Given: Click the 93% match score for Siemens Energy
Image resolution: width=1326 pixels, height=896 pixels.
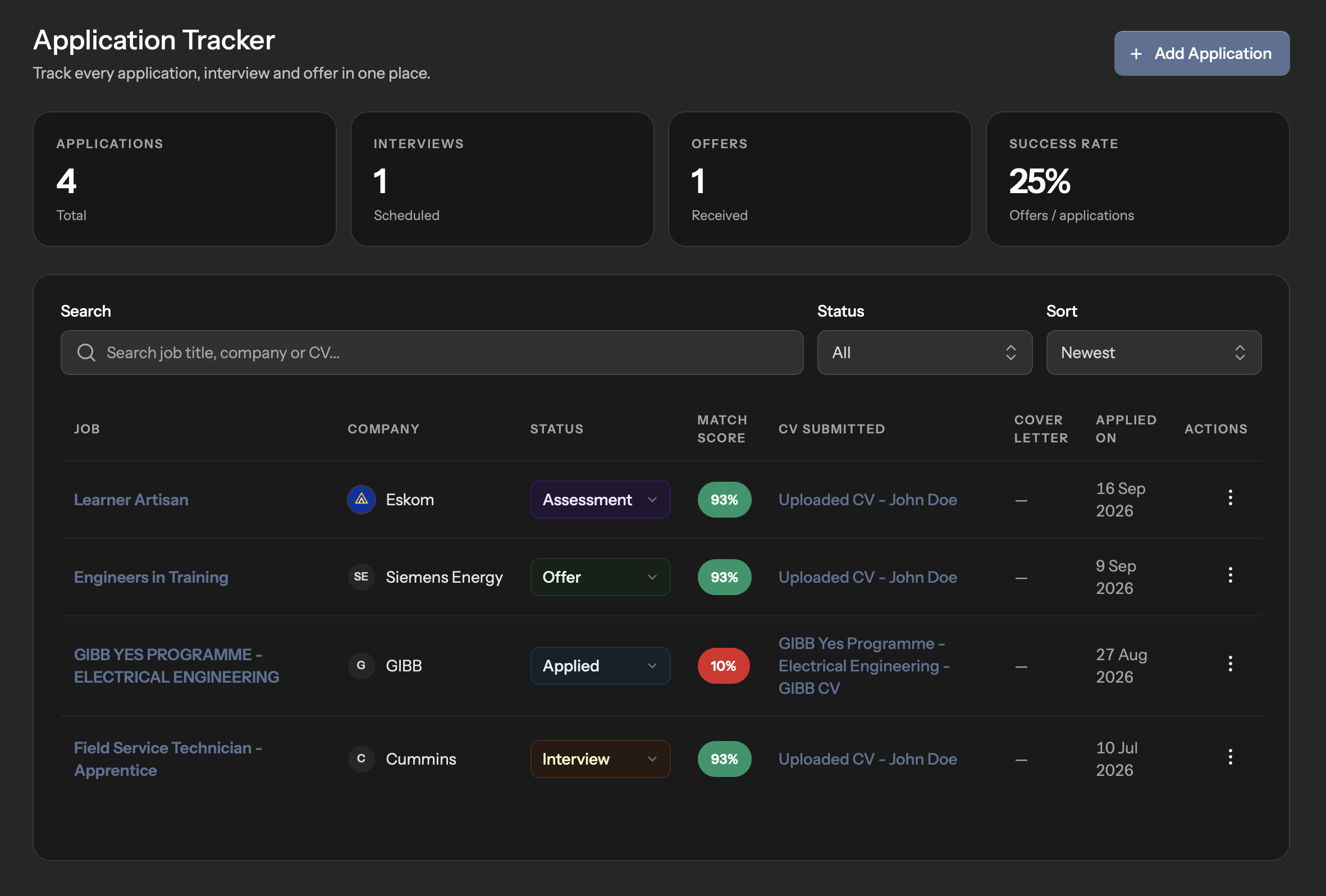Looking at the screenshot, I should coord(724,577).
